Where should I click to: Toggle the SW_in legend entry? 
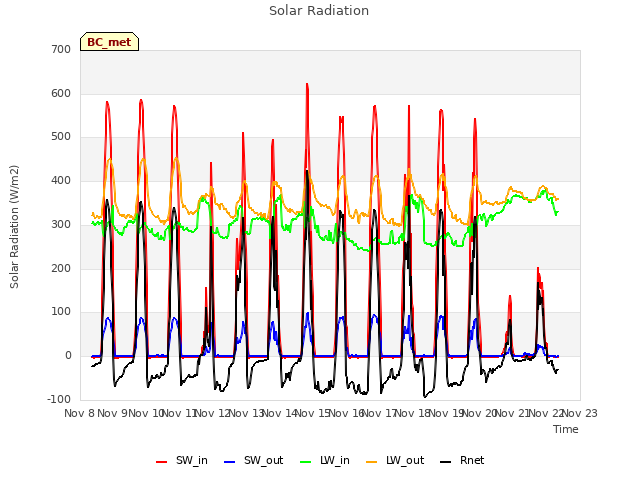(182, 460)
